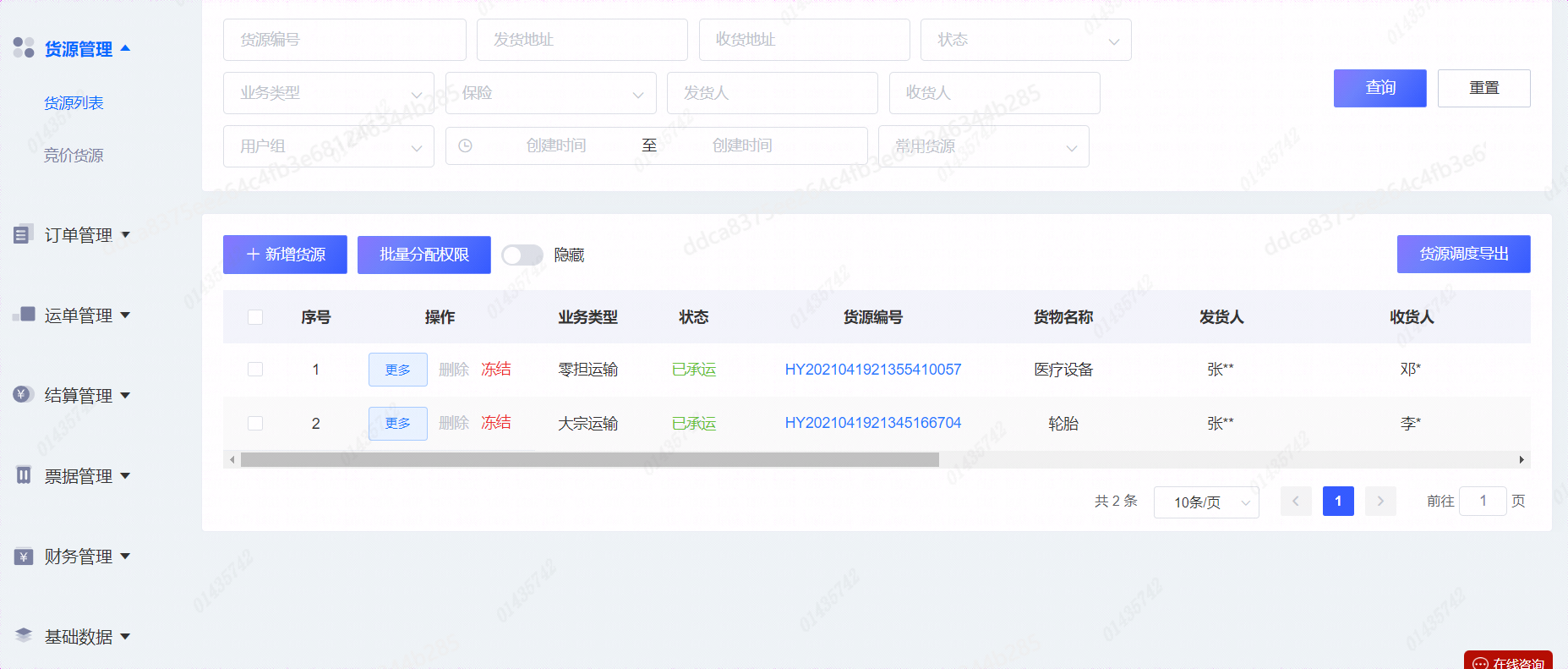
Task: Click 冻结 link in row 1
Action: tap(496, 370)
